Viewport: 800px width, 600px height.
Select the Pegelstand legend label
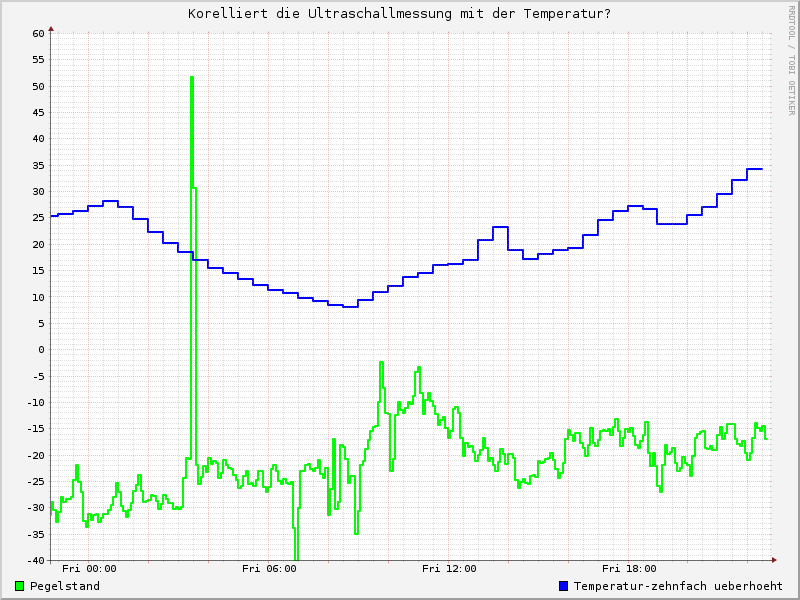pos(65,586)
